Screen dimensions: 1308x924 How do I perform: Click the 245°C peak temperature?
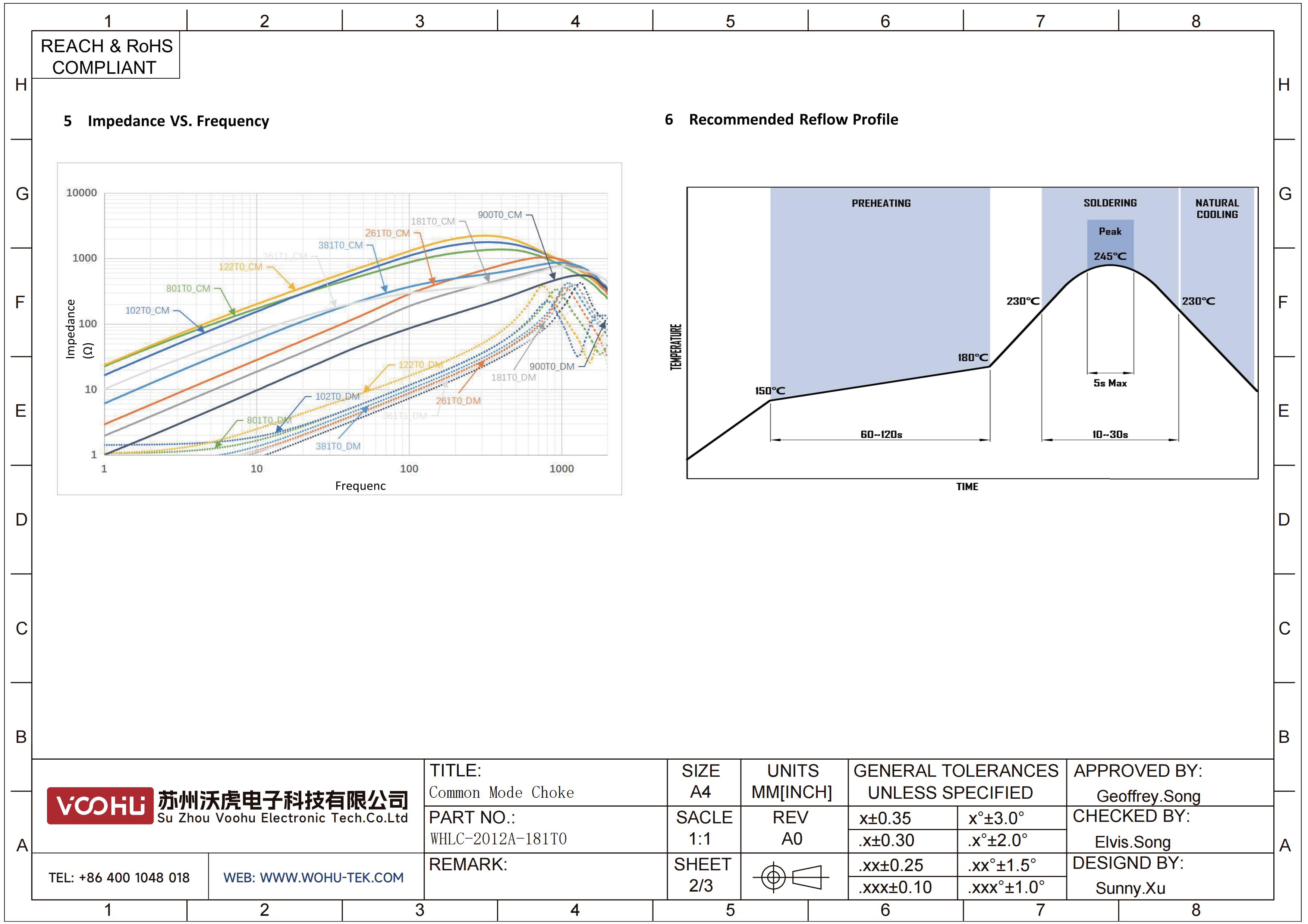coord(1110,256)
